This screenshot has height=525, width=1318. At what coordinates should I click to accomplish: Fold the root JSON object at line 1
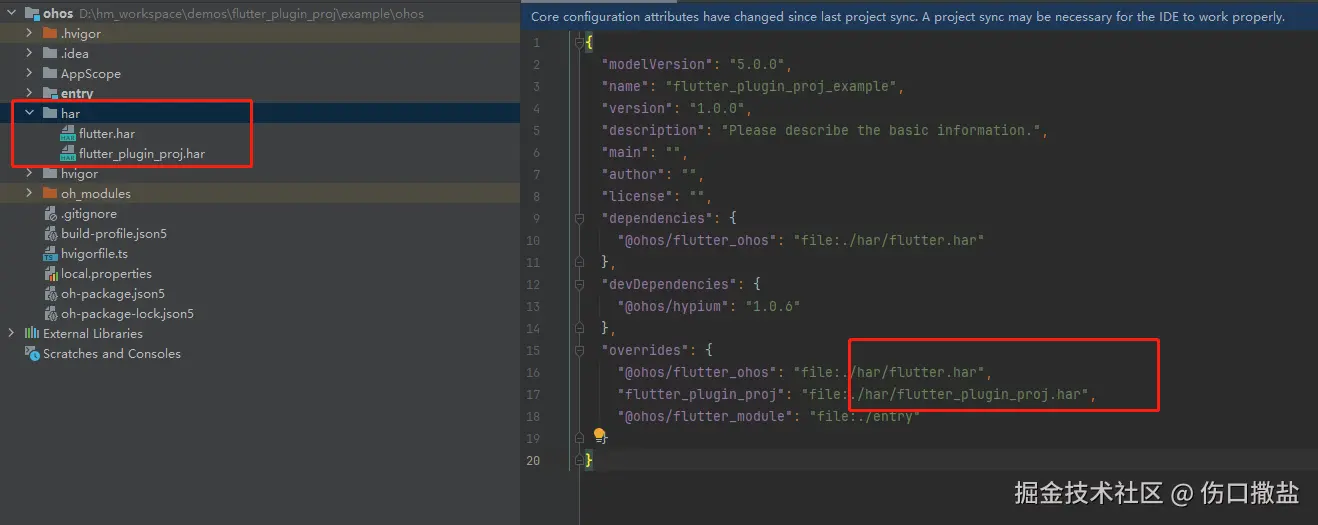point(579,42)
